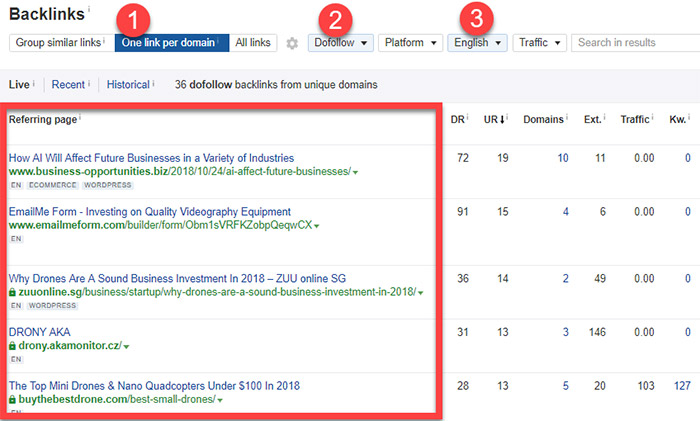Click the WORDPRESS tag on business-opportunities row
The height and width of the screenshot is (421, 700).
(108, 185)
